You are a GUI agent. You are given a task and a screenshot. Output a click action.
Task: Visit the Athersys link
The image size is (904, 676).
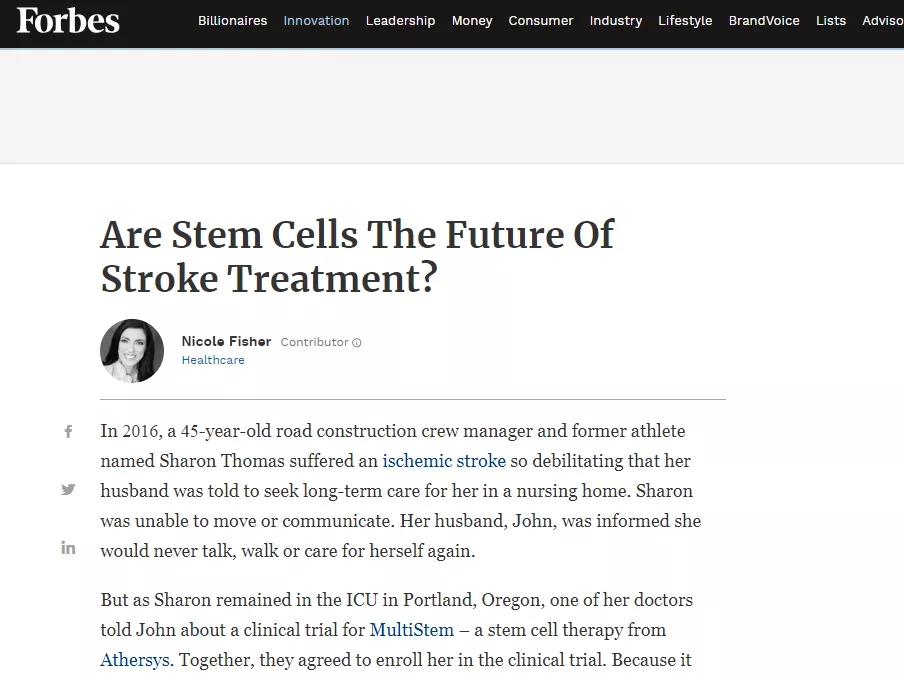click(x=137, y=660)
